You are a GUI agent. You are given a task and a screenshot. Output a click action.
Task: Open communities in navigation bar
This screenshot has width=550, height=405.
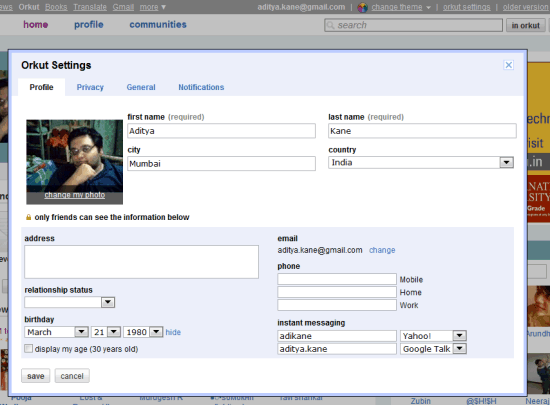[158, 25]
